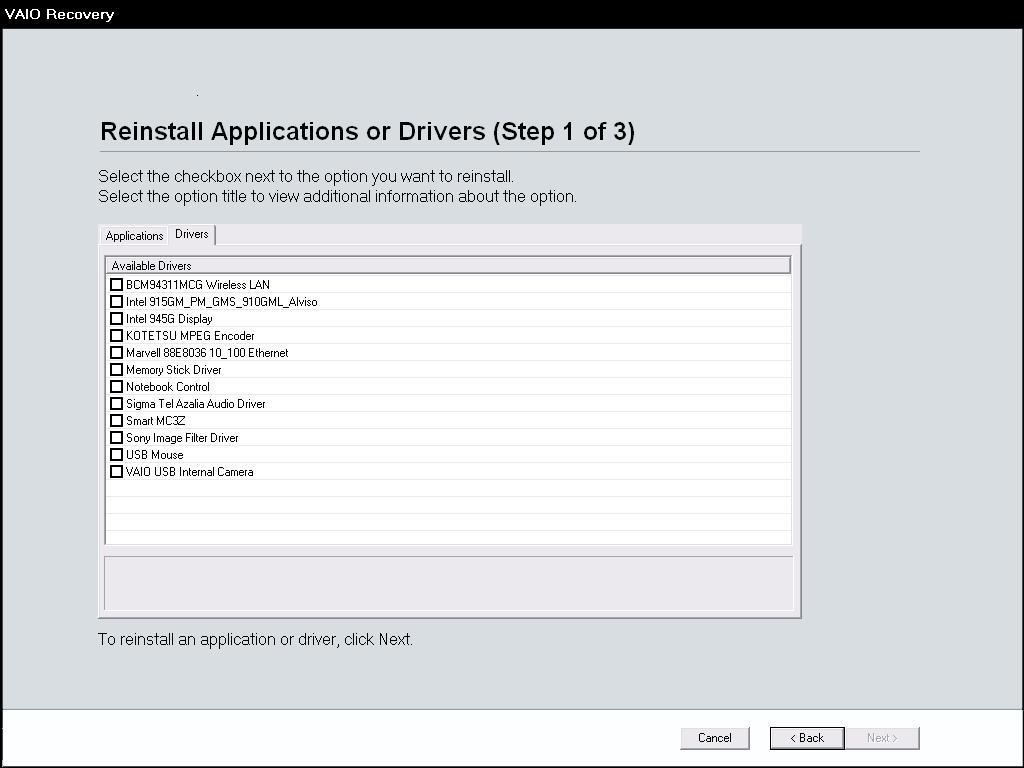Enable the Notebook Control checkbox
Viewport: 1024px width, 768px height.
[116, 387]
